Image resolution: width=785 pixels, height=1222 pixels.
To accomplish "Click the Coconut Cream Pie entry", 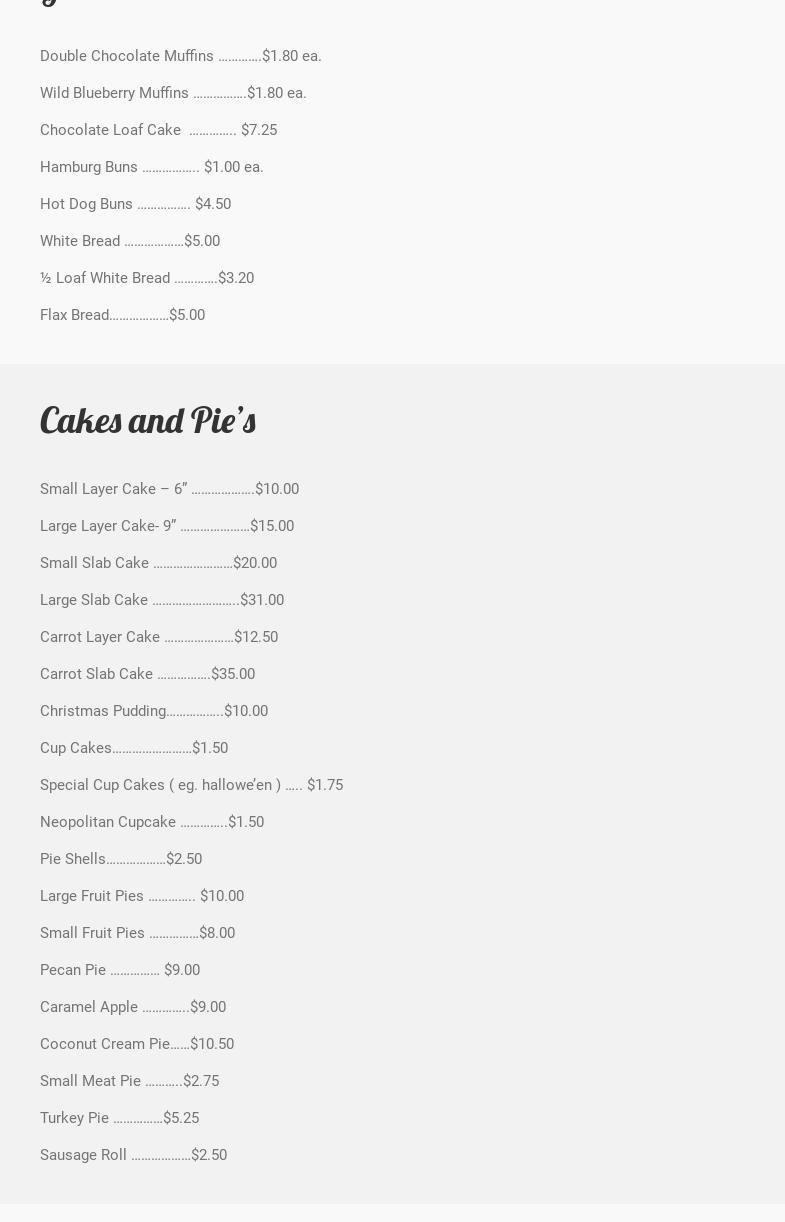I will point(137,1044).
